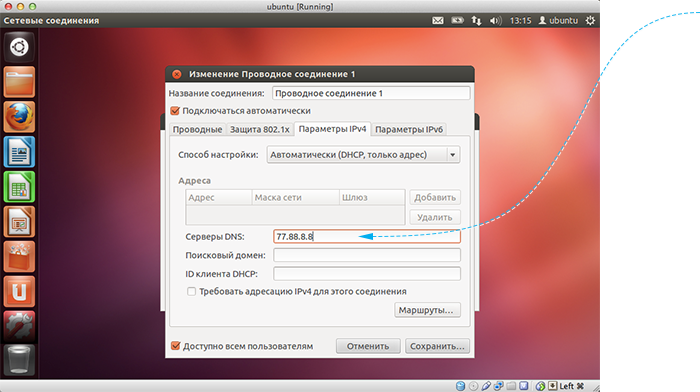Click the 'ID клиента DHCP' field
Image resolution: width=700 pixels, height=392 pixels.
tap(367, 274)
